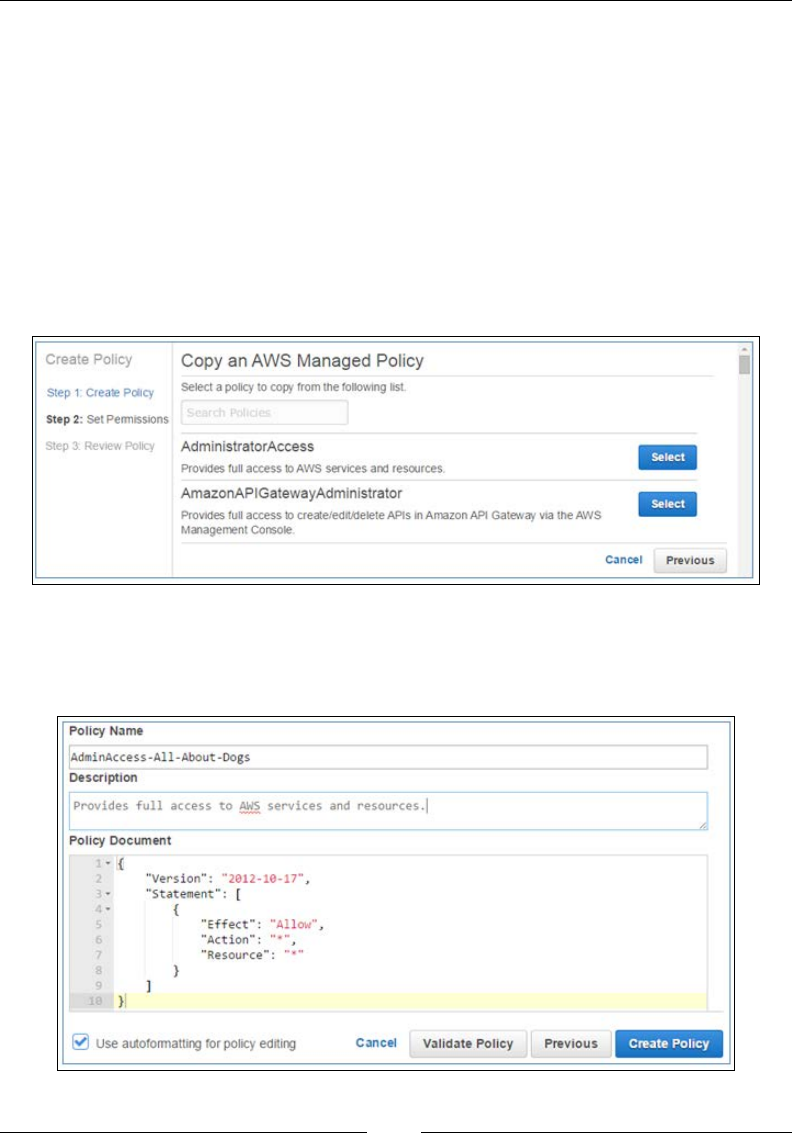This screenshot has width=792, height=1142.
Task: Click the Validate Policy button
Action: (467, 1043)
